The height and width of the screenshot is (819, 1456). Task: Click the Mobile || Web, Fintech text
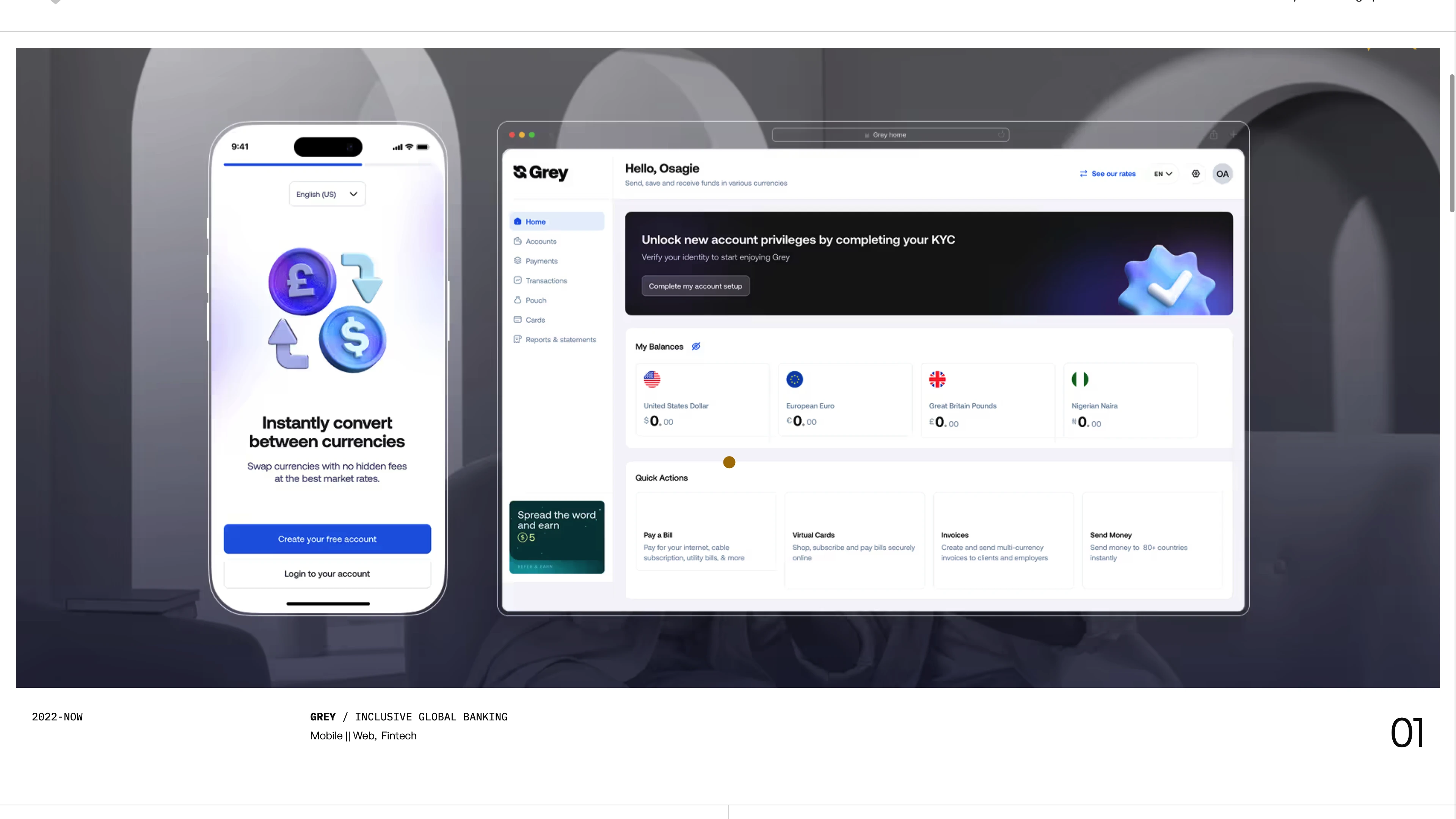click(364, 736)
